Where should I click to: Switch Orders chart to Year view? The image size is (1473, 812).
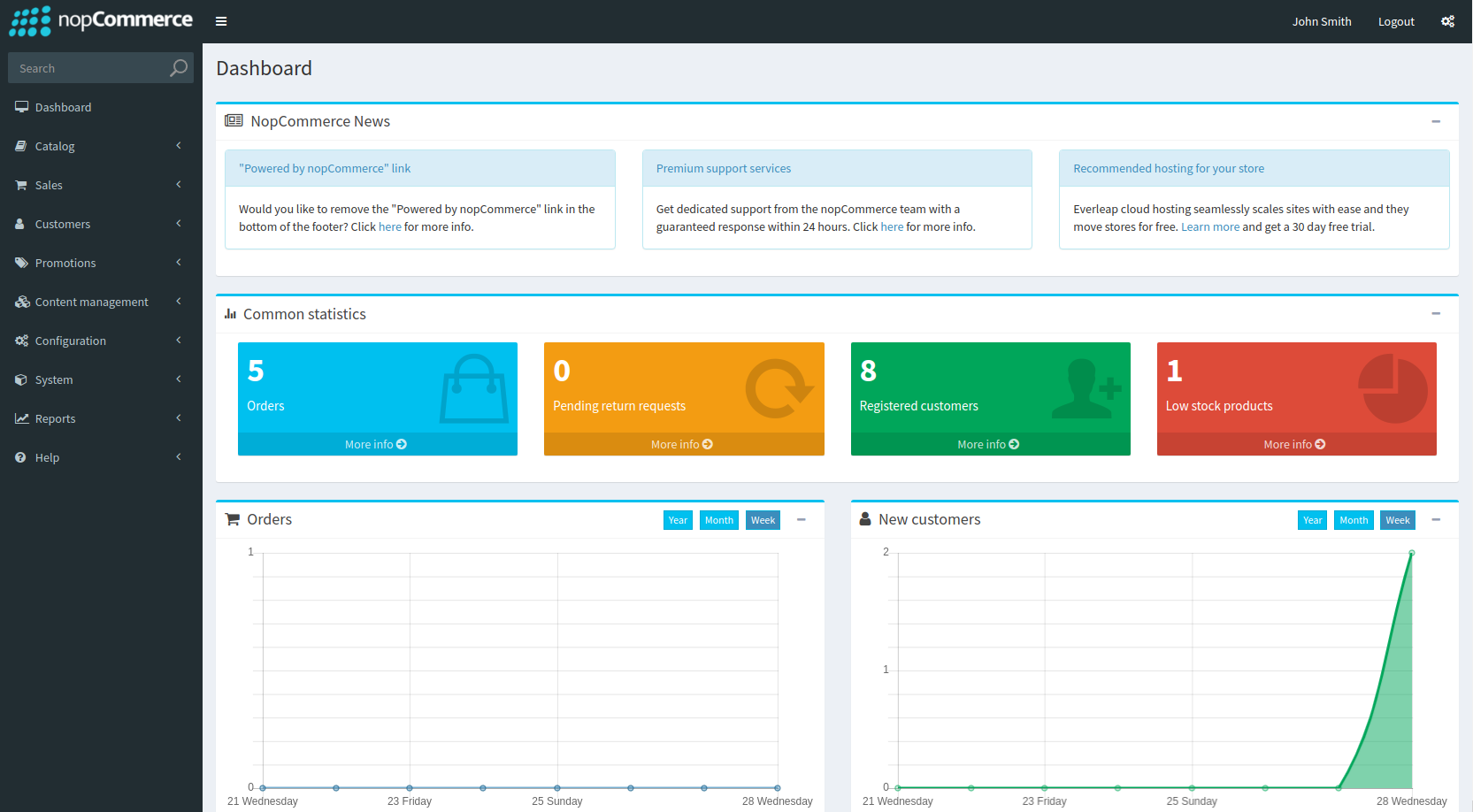[678, 520]
